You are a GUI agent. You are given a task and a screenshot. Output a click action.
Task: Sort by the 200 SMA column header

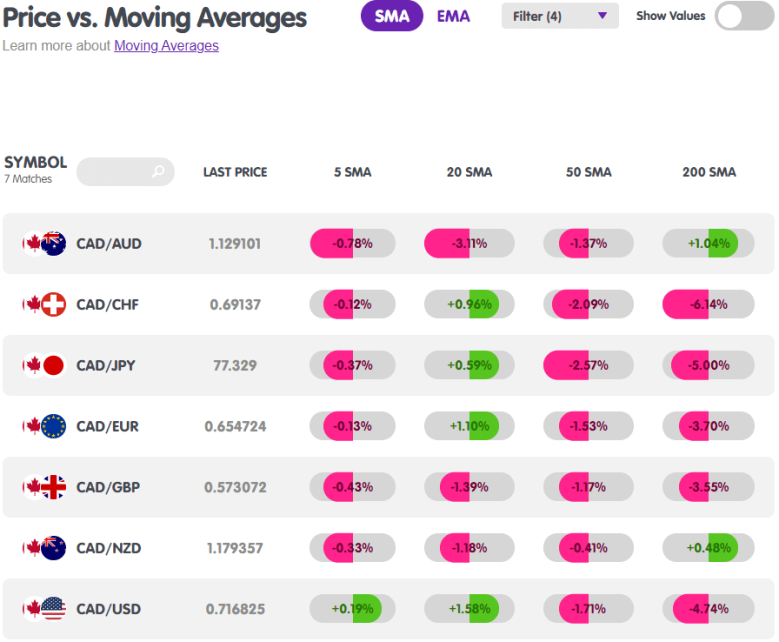(709, 172)
